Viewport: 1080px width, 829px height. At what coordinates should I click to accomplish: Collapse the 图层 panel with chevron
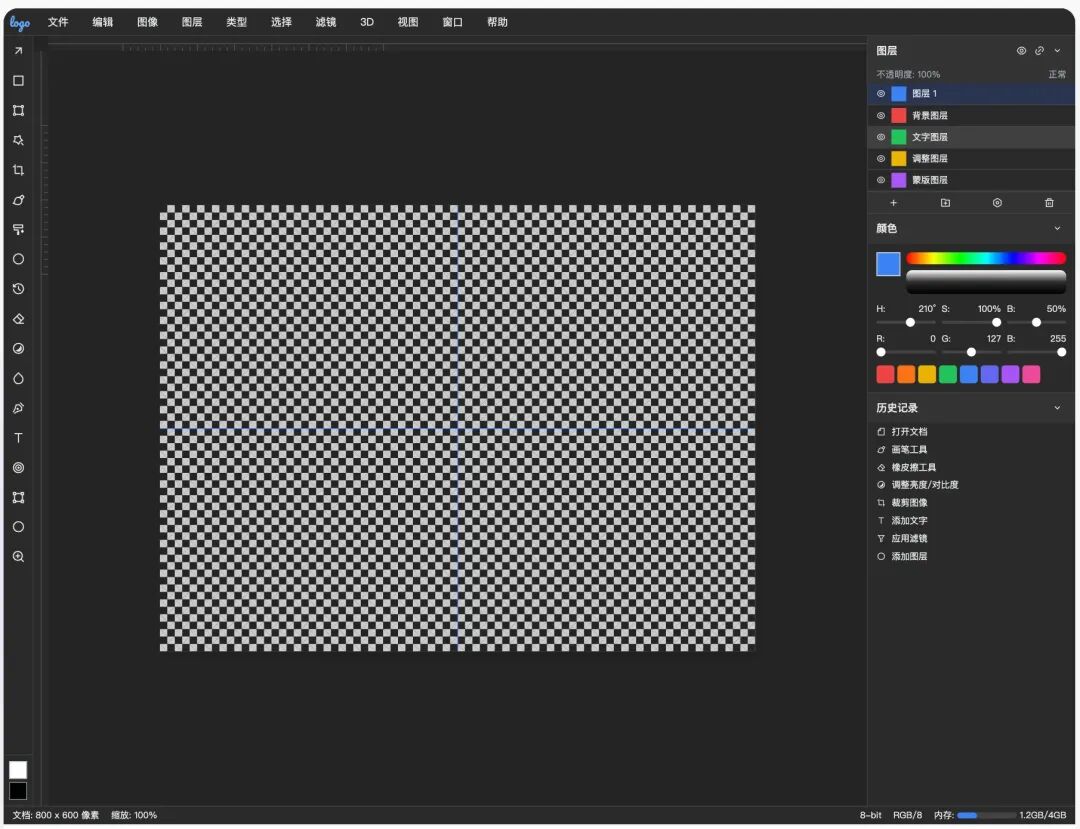point(1057,51)
